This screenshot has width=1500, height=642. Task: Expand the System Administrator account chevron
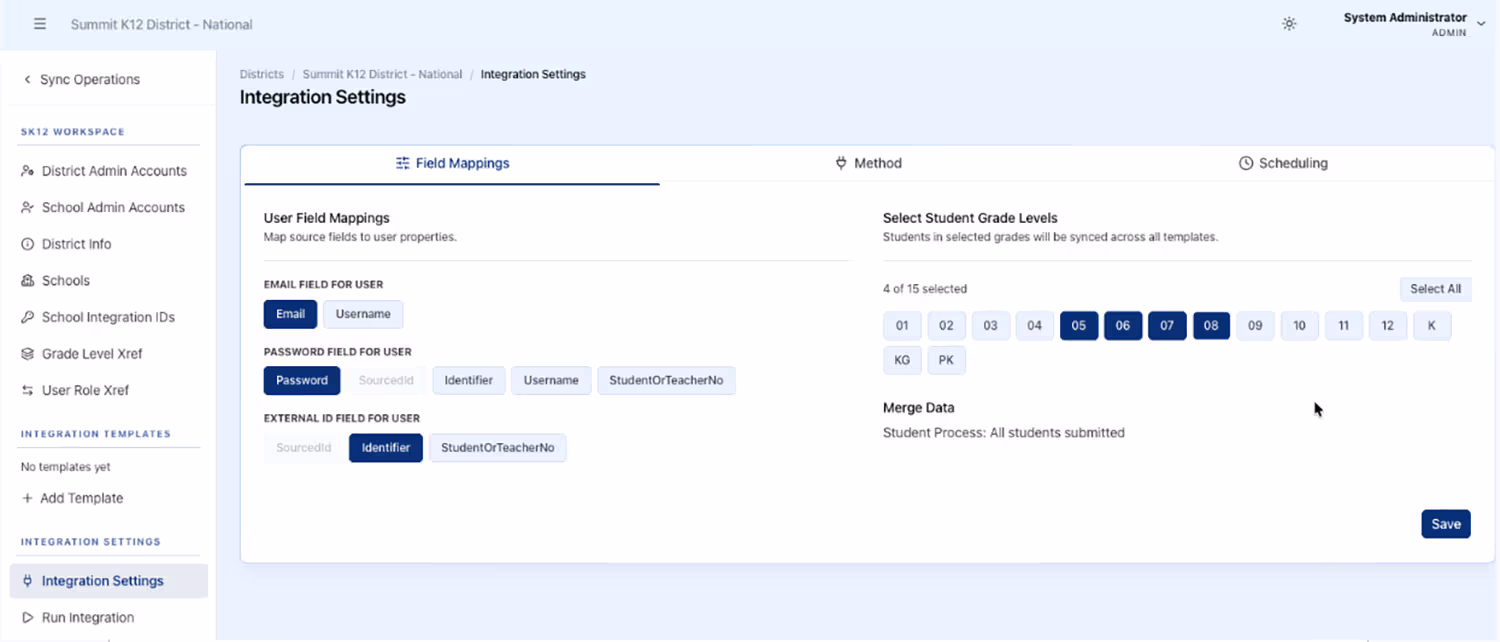[1481, 24]
